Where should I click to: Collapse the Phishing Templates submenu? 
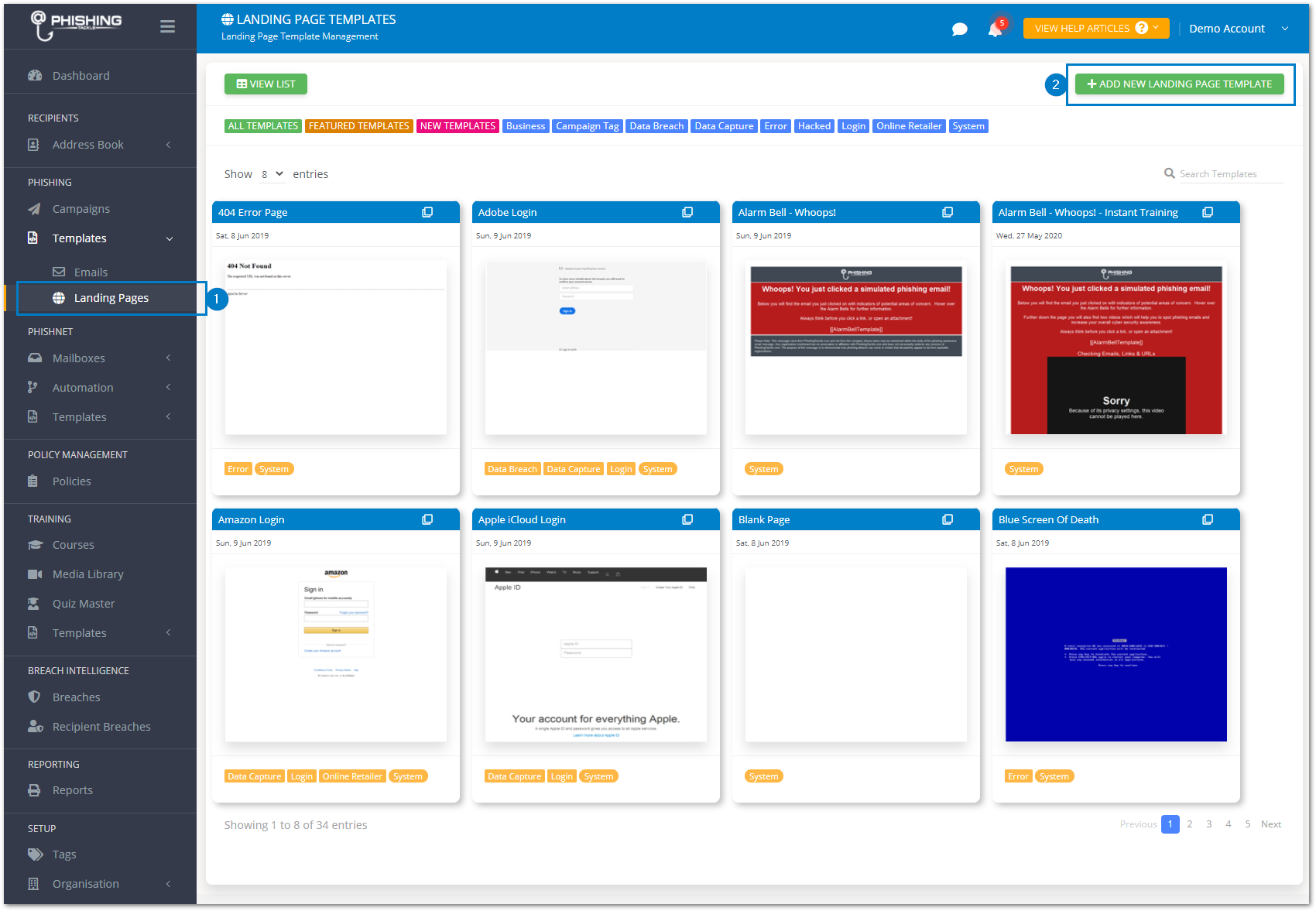coord(170,238)
